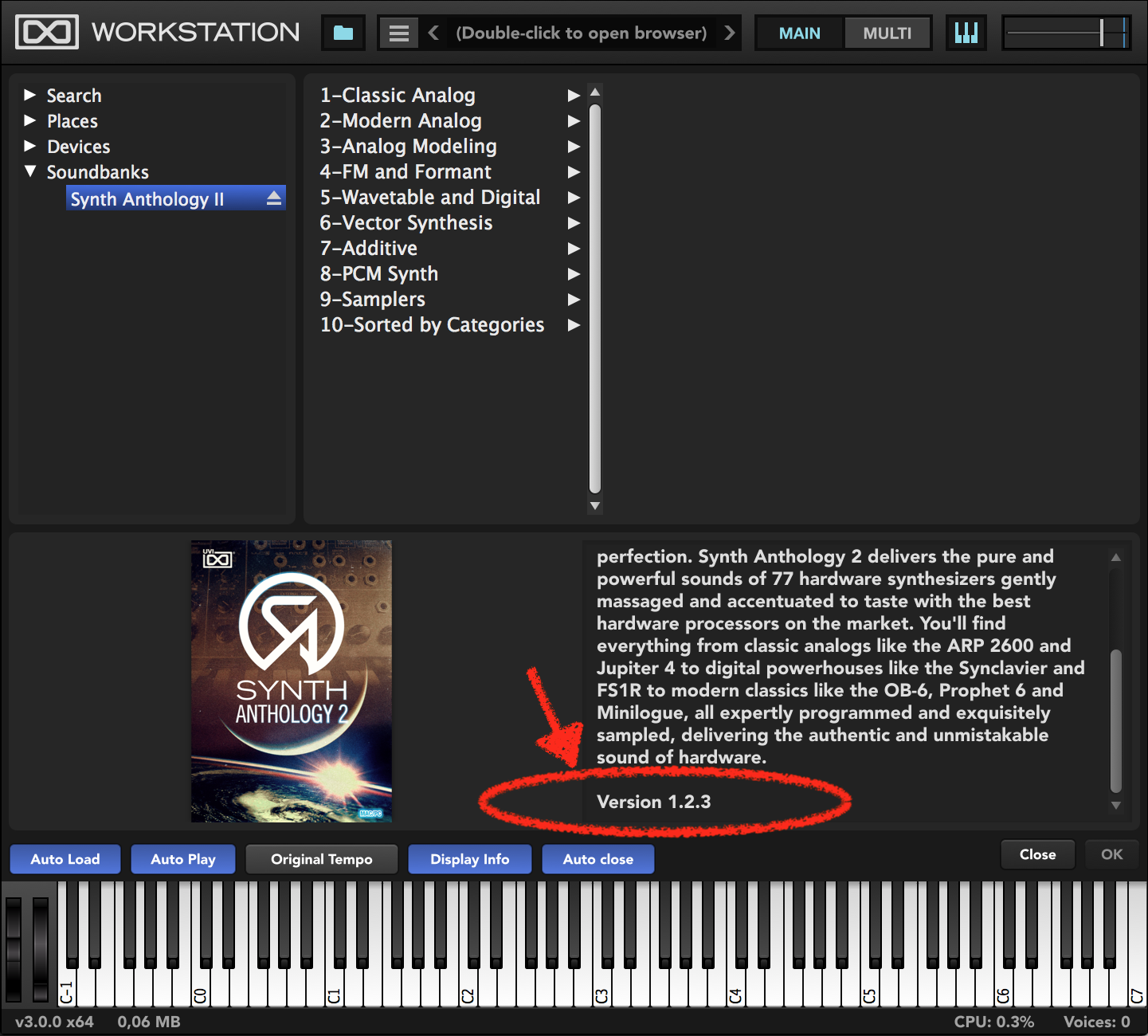Select 5-Wavetable and Digital category

coord(430,198)
